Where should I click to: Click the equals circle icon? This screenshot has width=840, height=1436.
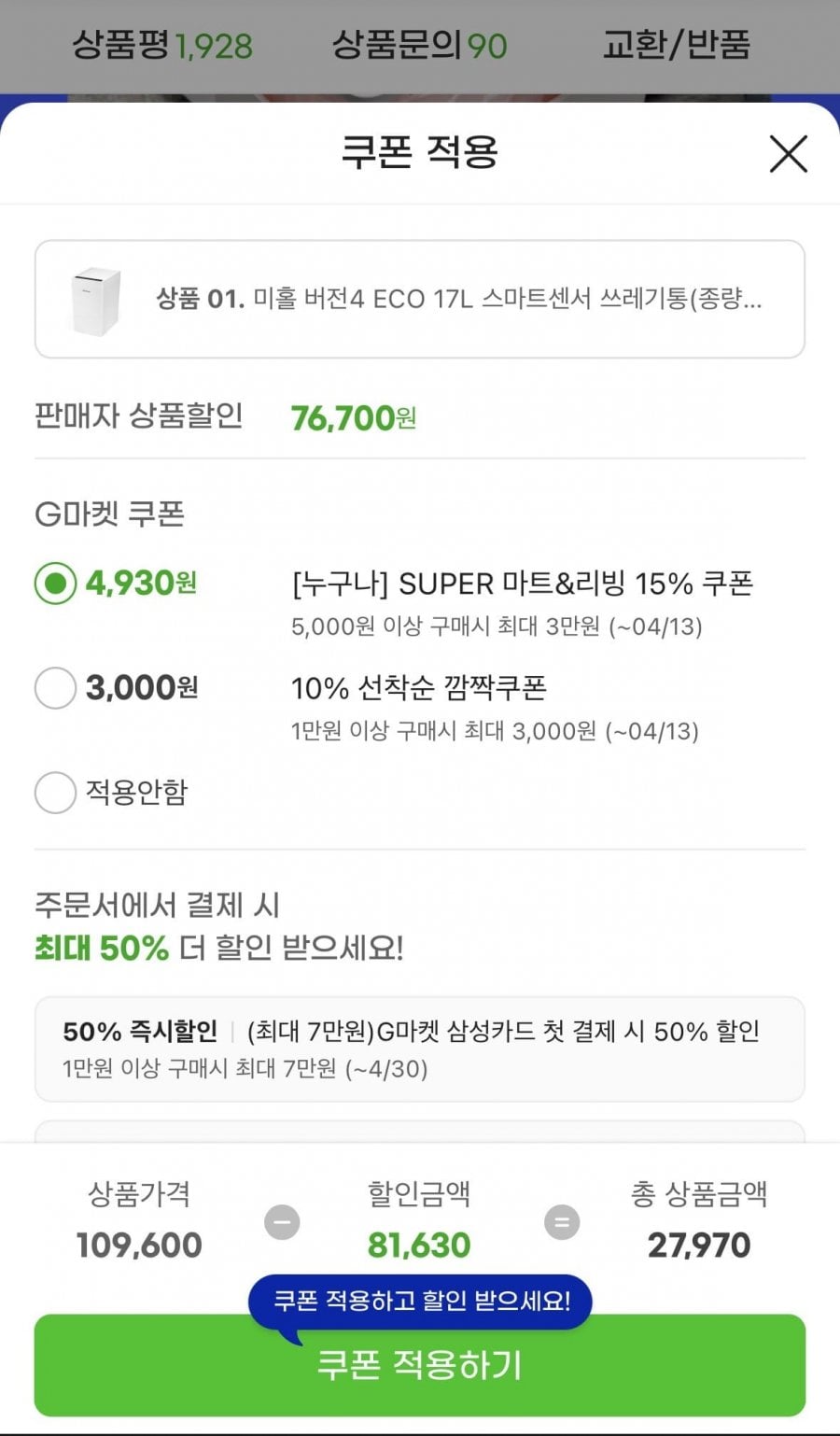[x=562, y=1222]
